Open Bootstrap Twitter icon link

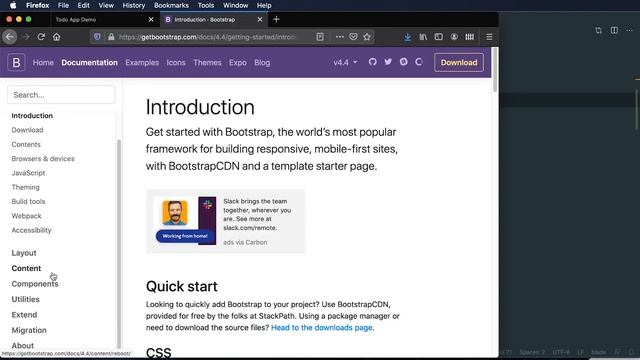tap(388, 62)
